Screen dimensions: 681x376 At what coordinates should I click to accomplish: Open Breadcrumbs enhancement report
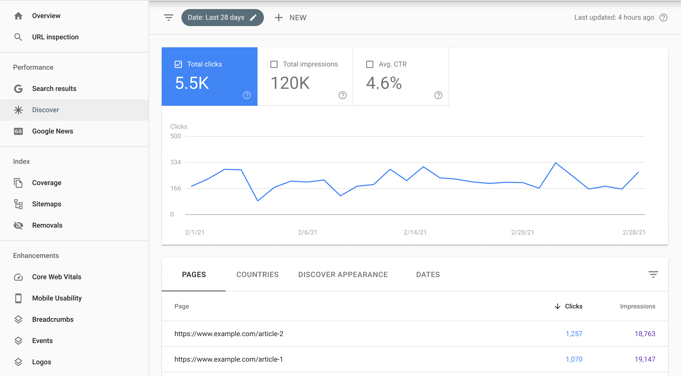click(x=74, y=320)
